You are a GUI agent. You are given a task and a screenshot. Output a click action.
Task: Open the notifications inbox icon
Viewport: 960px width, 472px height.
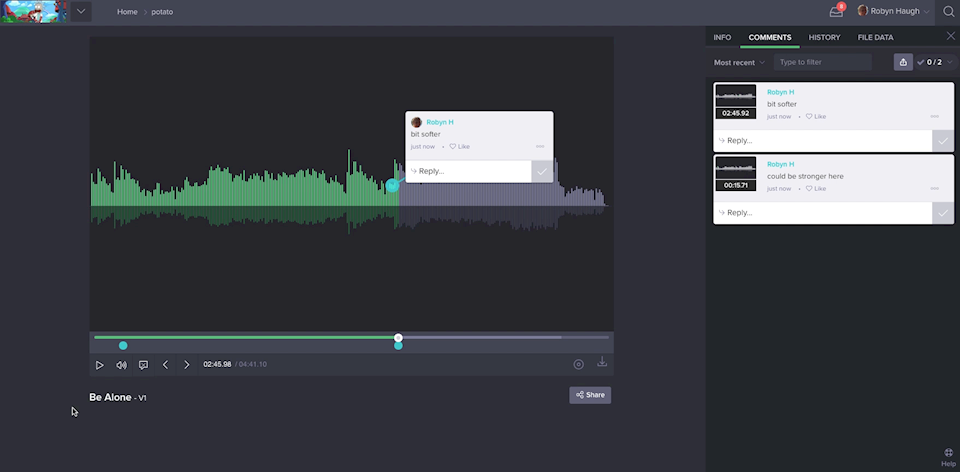836,12
